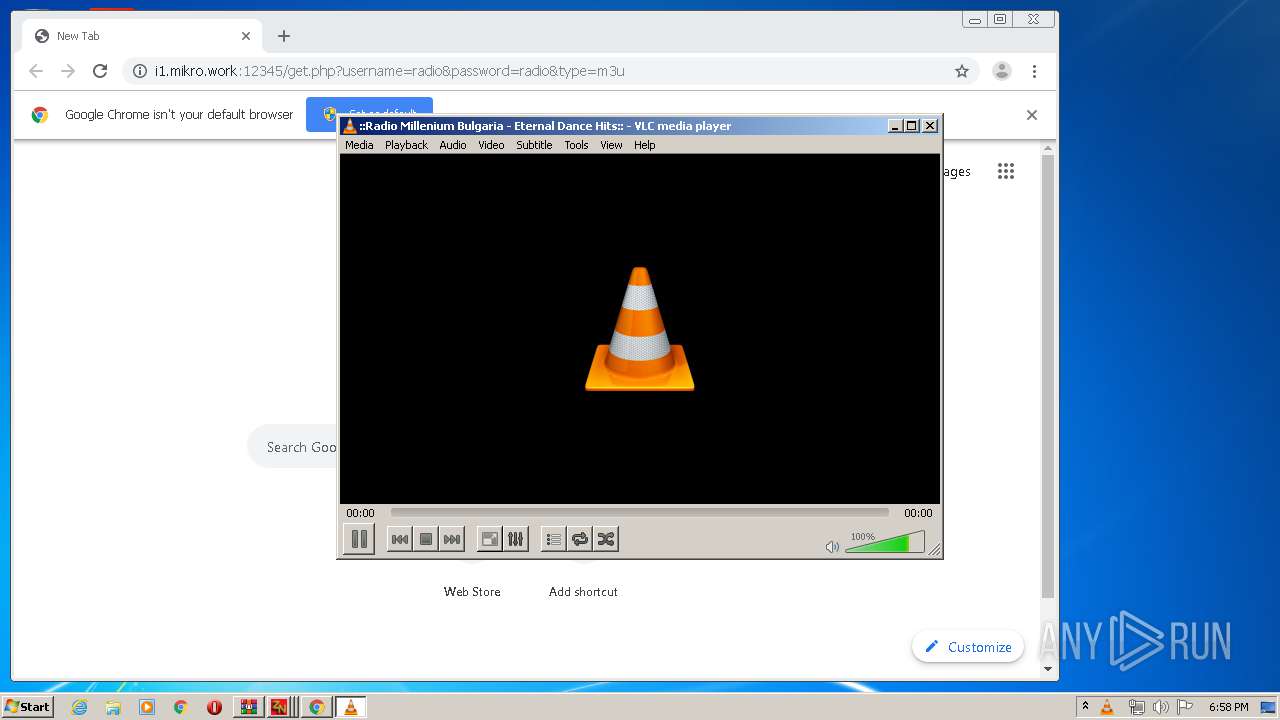Open the pinned Chrome taskbar icon

[x=180, y=707]
